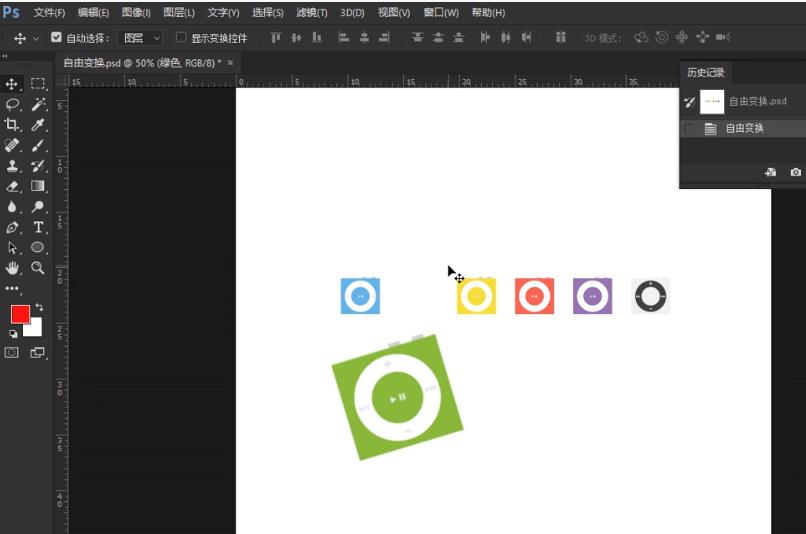Select the Horizontal Type tool

coord(38,227)
